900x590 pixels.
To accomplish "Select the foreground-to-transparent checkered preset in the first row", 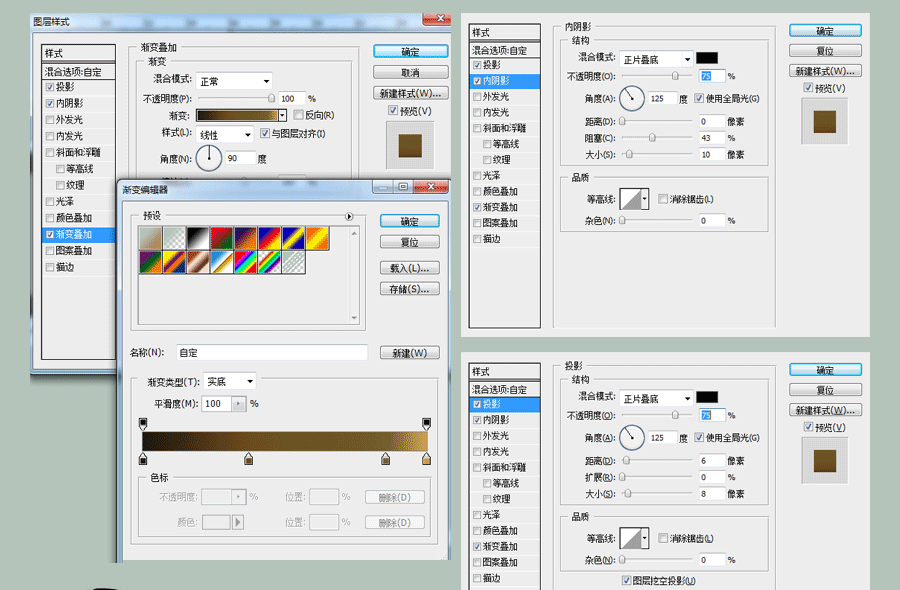I will 174,238.
